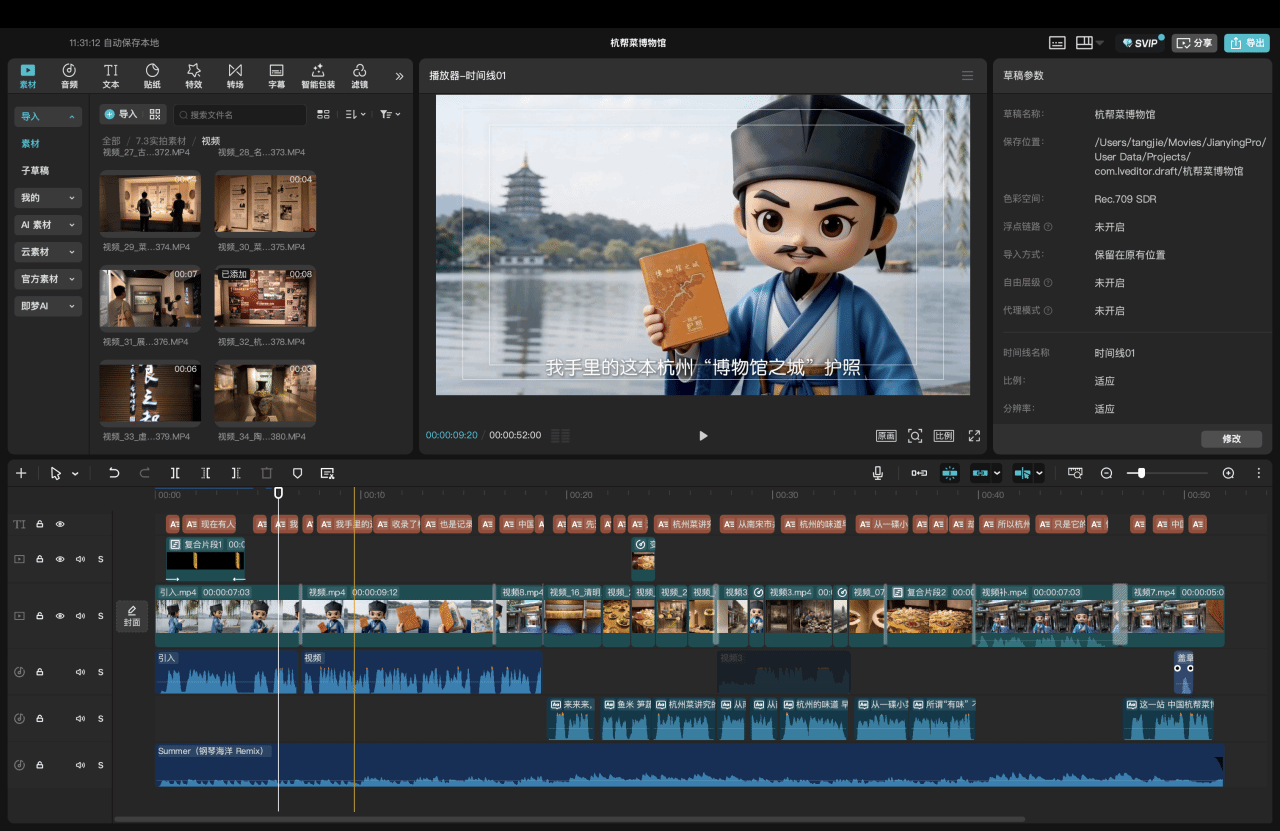
Task: Click the microphone record voiceover icon
Action: [878, 473]
